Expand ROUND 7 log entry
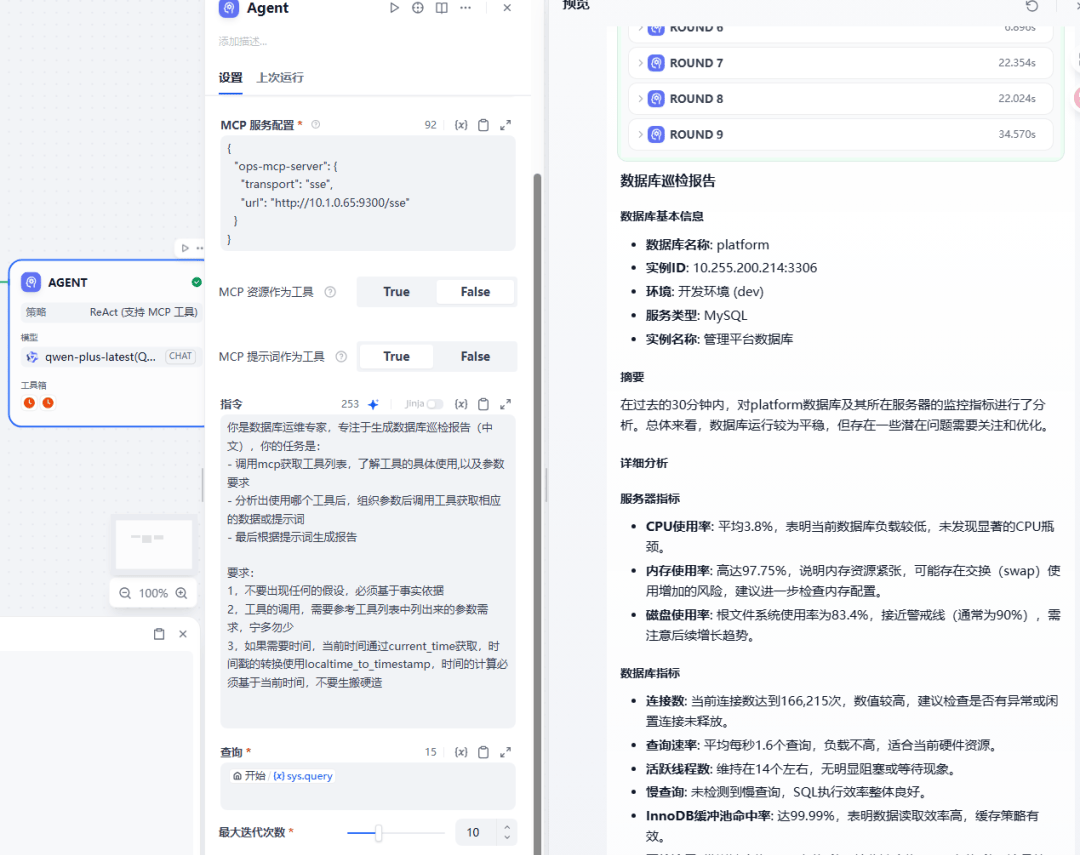The width and height of the screenshot is (1080, 855). (641, 63)
